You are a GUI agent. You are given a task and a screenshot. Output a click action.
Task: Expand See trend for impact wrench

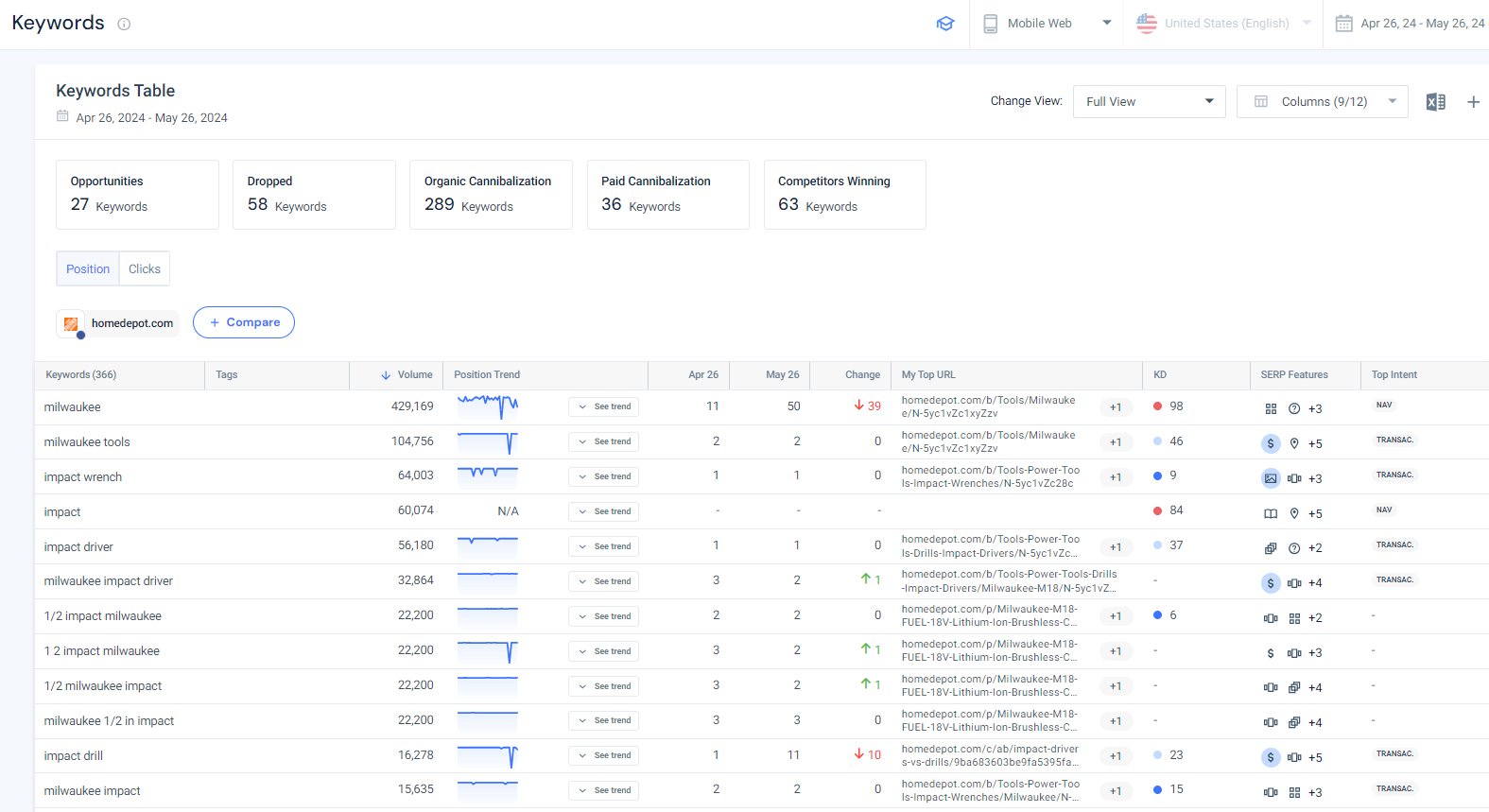603,476
